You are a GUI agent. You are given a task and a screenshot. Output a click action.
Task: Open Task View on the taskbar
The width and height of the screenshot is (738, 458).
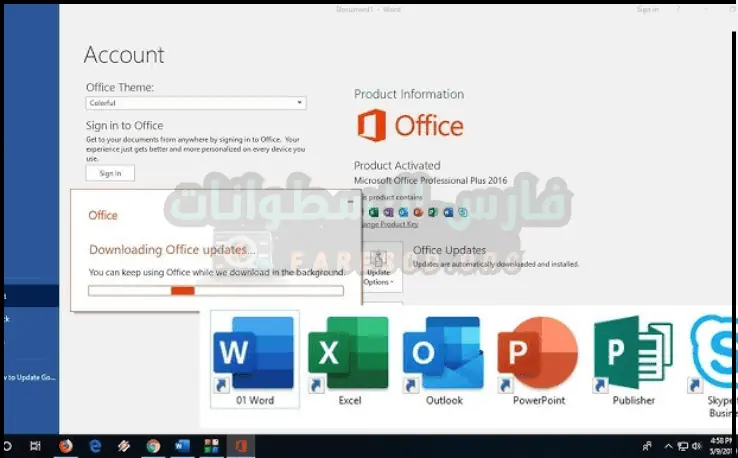(x=35, y=445)
